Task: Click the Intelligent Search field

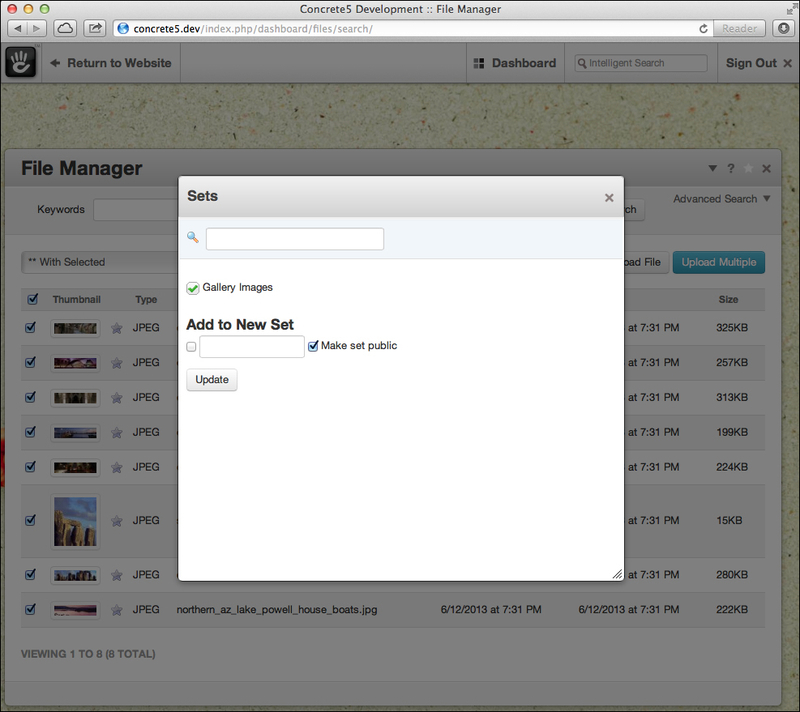Action: tap(641, 63)
